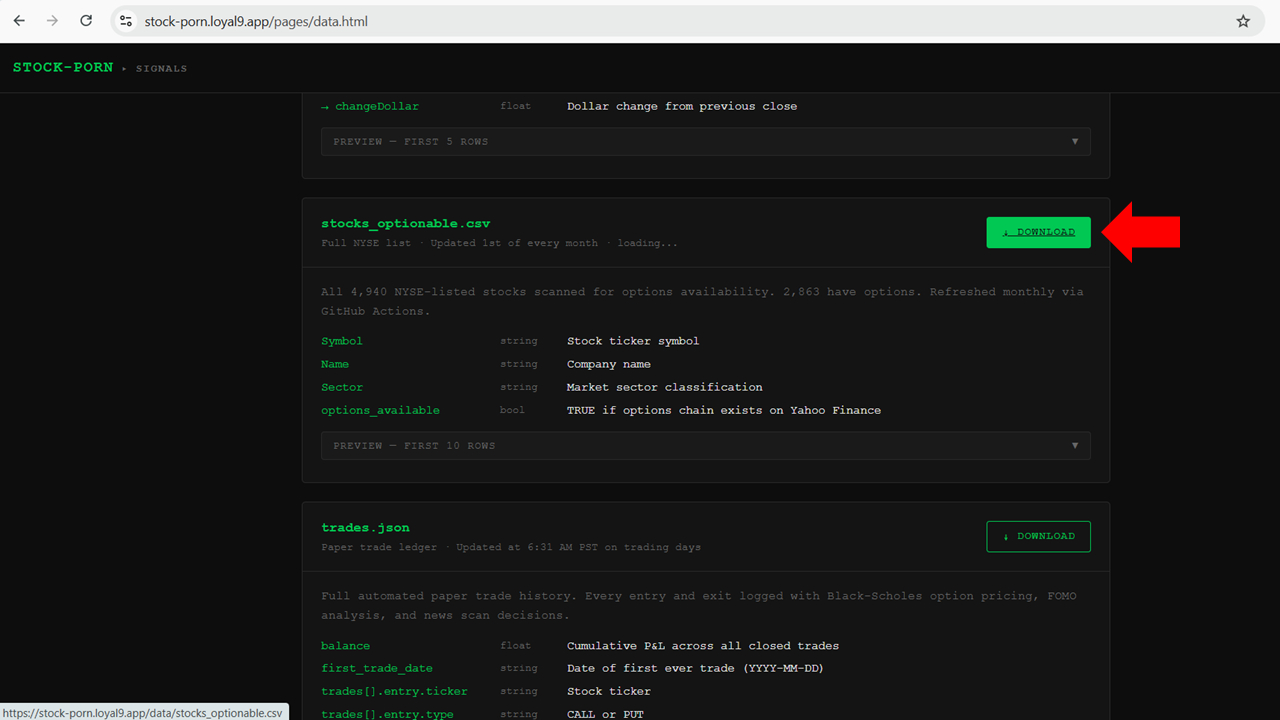Select 'Cumulative P&L across all closed trades' text
The image size is (1280, 720).
(x=703, y=645)
